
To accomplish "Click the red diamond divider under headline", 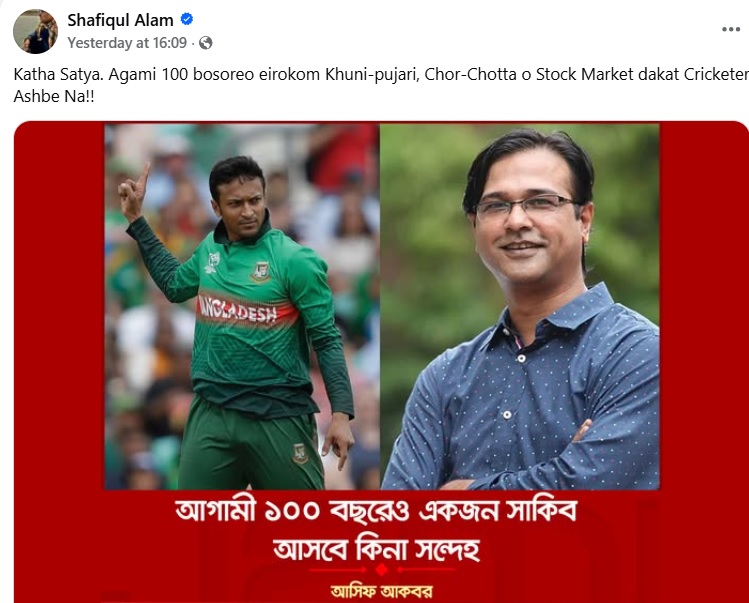I will click(x=381, y=570).
